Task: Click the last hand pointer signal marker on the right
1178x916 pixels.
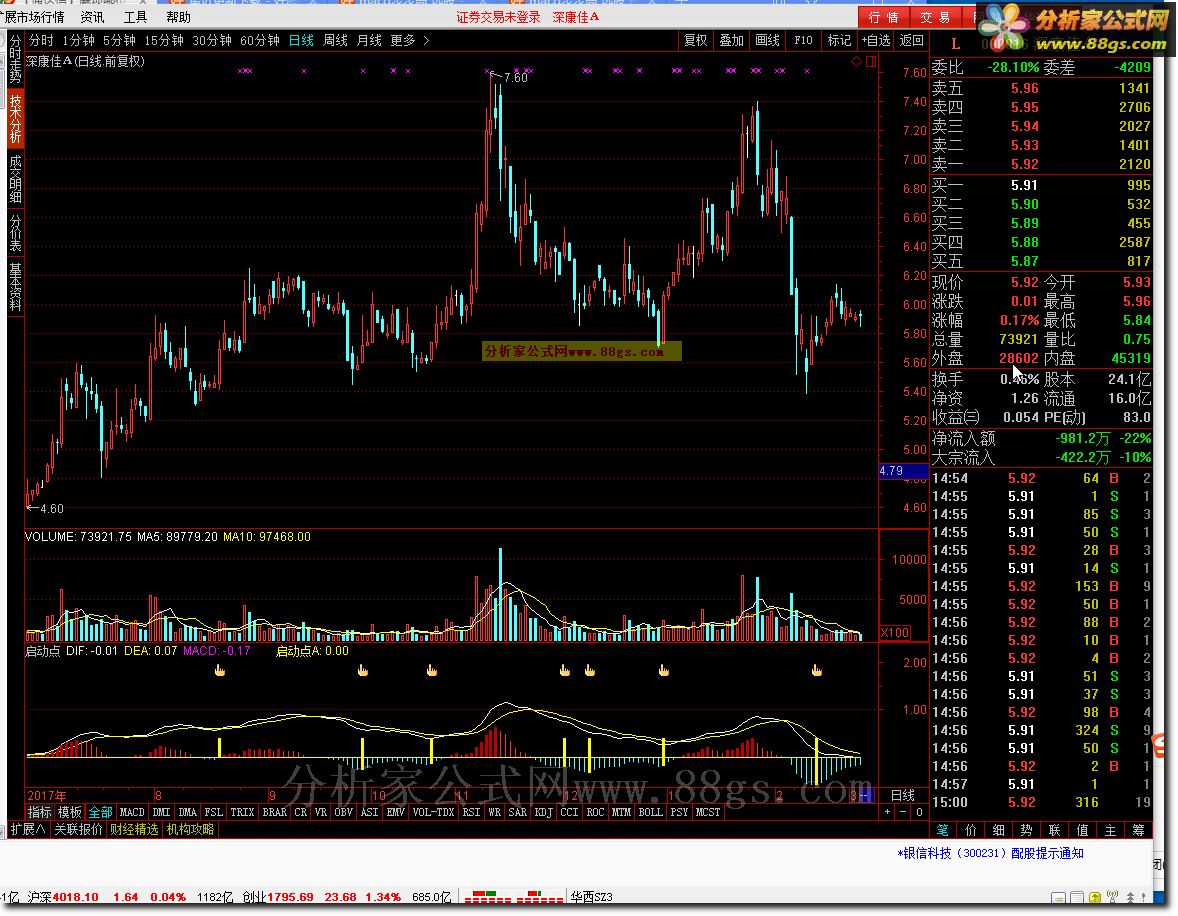Action: [x=817, y=670]
